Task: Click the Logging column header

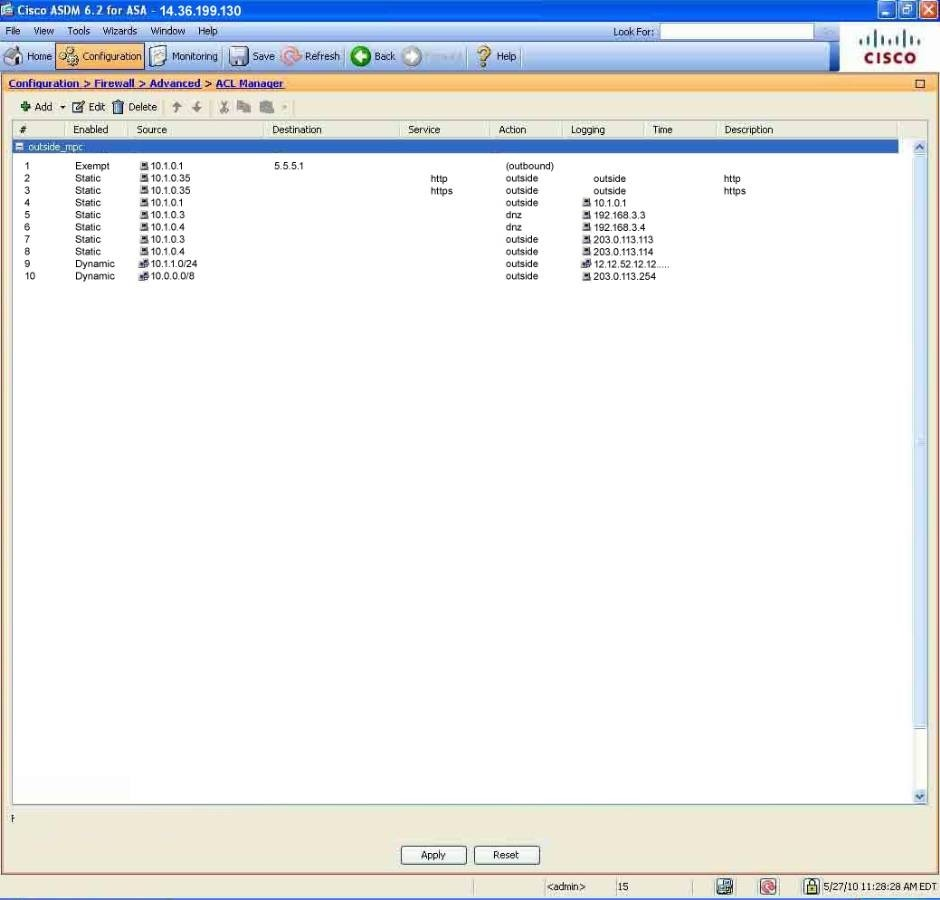Action: pos(603,130)
